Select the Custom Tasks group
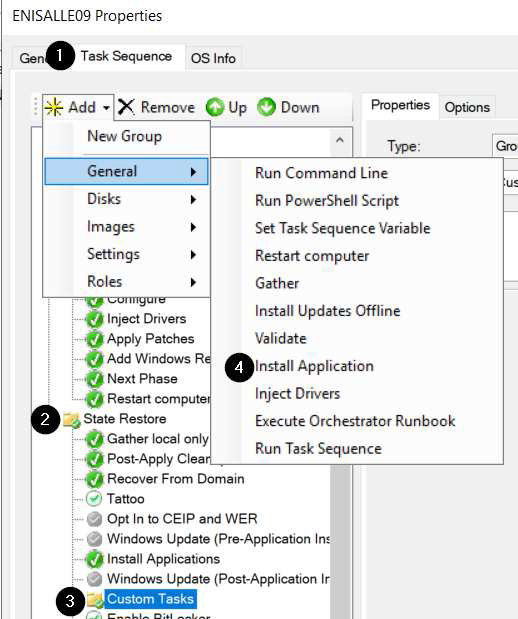The width and height of the screenshot is (518, 619). tap(150, 599)
